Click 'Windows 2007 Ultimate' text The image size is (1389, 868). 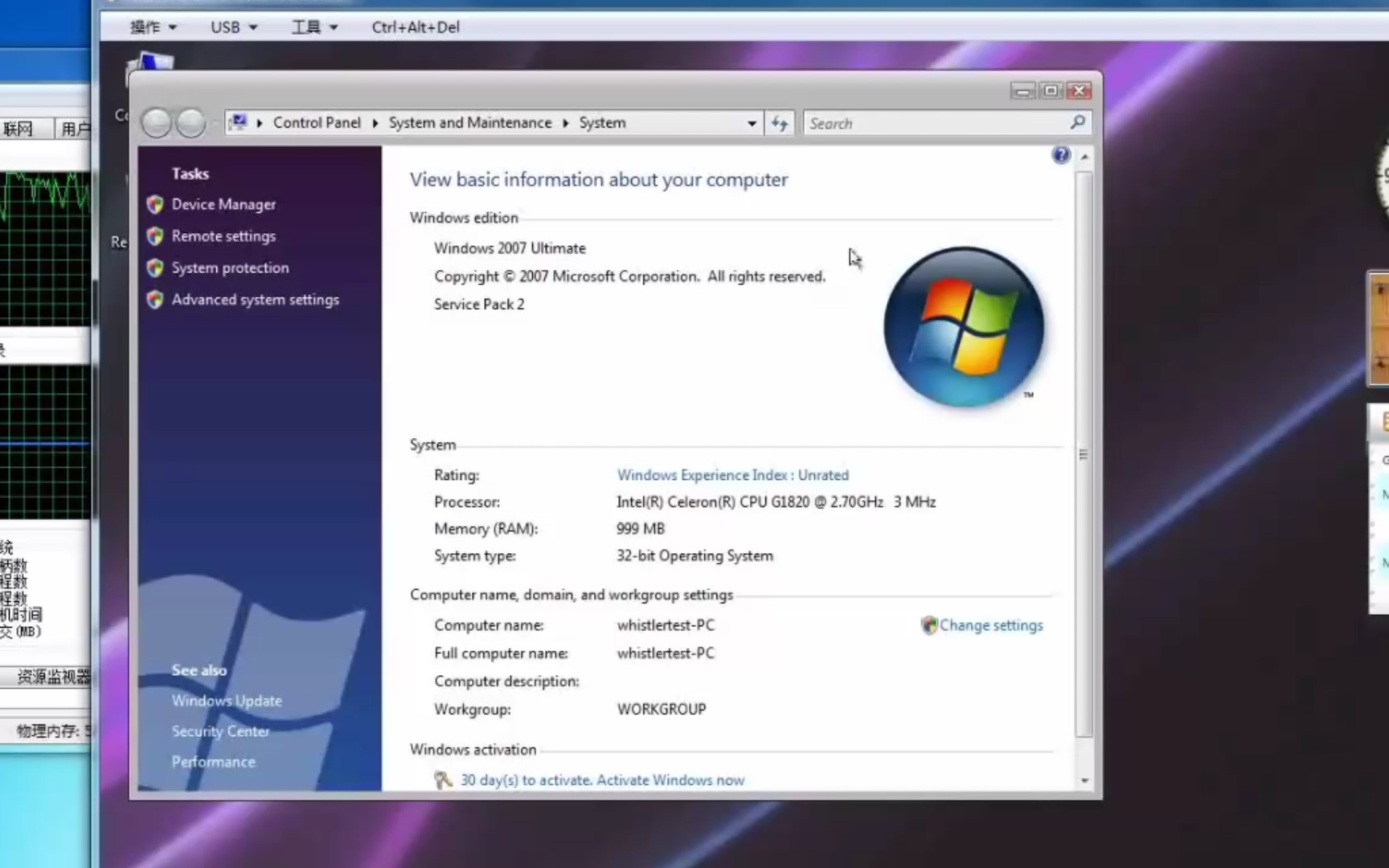tap(510, 248)
